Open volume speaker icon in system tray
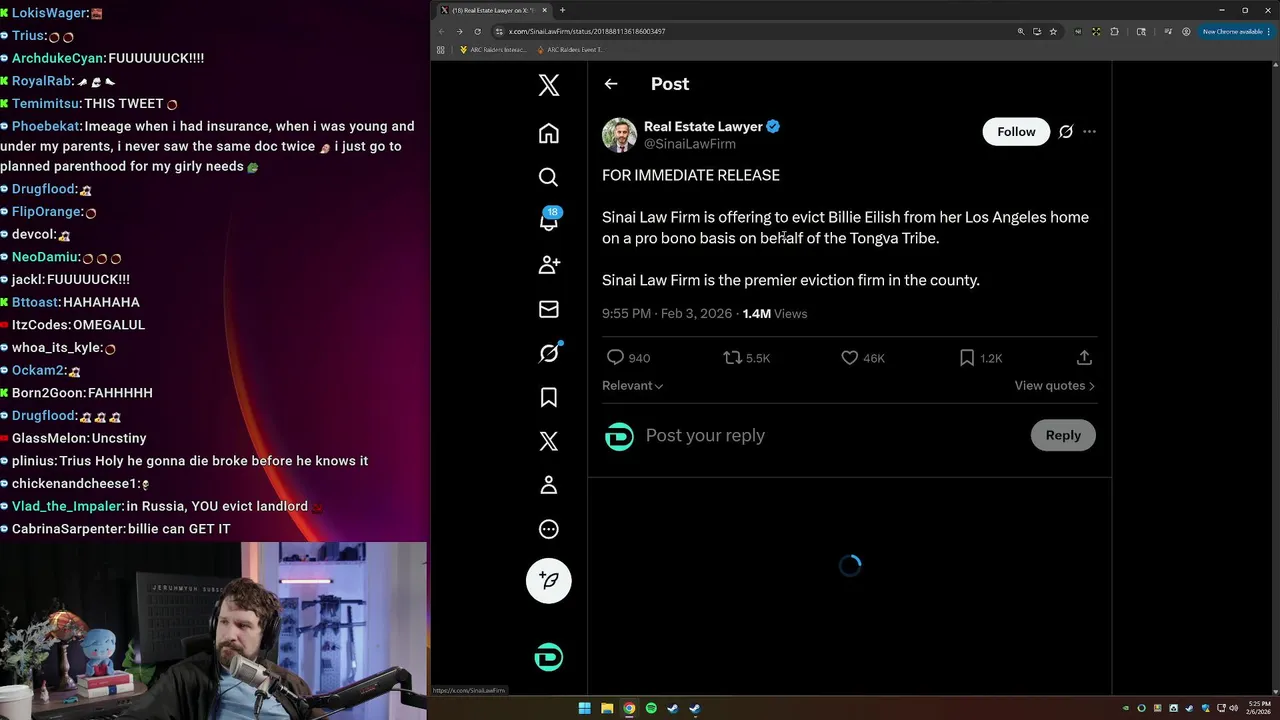This screenshot has height=720, width=1280. pos(1235,709)
